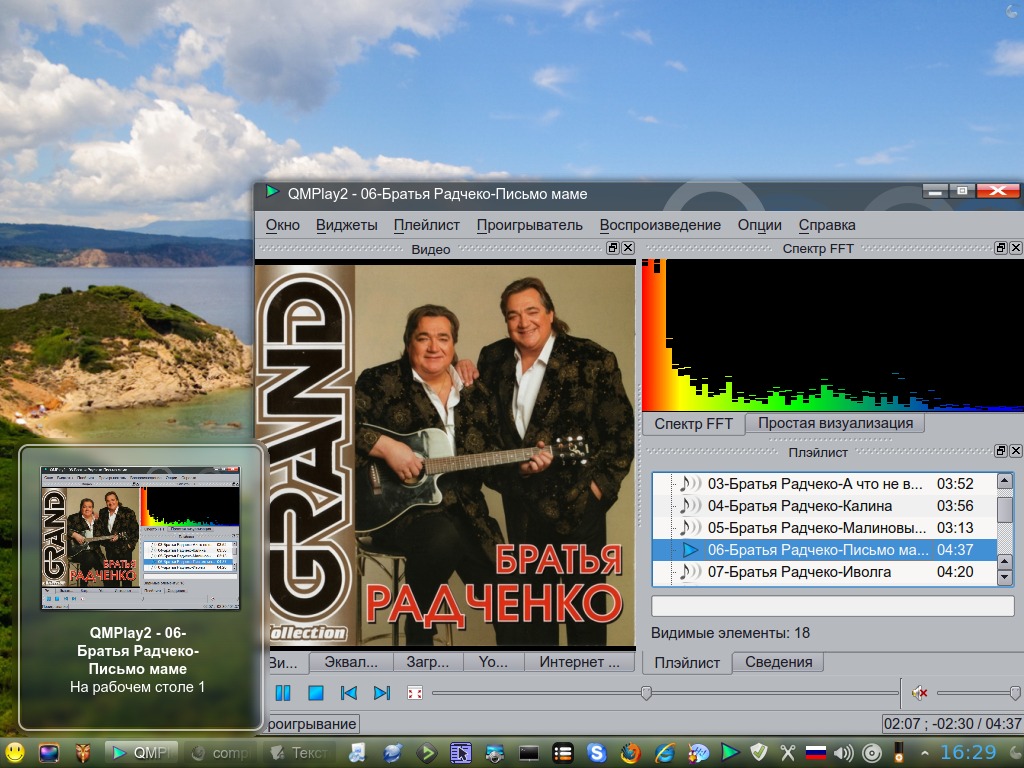This screenshot has width=1024, height=768.
Task: Launch Skype from the taskbar
Action: point(596,753)
